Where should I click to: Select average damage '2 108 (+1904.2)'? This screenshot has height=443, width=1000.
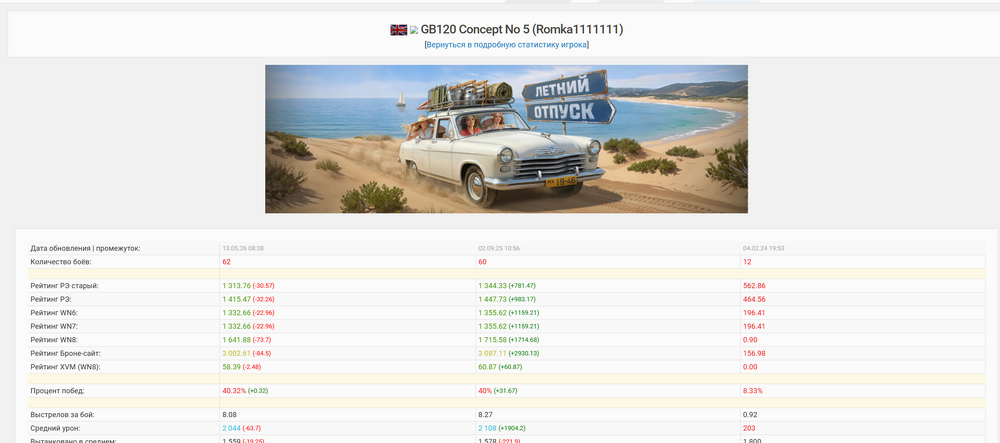coord(502,428)
